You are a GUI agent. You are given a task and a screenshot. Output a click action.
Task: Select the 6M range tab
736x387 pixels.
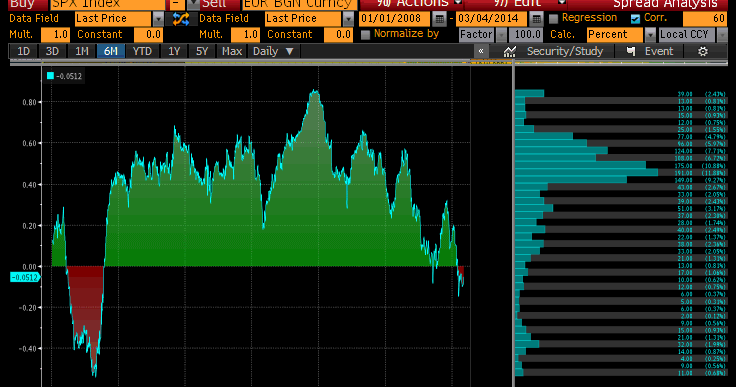click(111, 51)
